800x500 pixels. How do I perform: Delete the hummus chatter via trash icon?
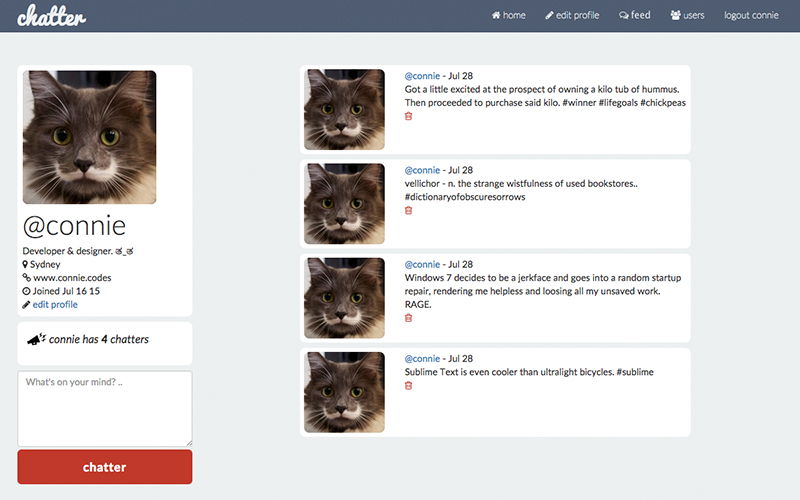(408, 116)
